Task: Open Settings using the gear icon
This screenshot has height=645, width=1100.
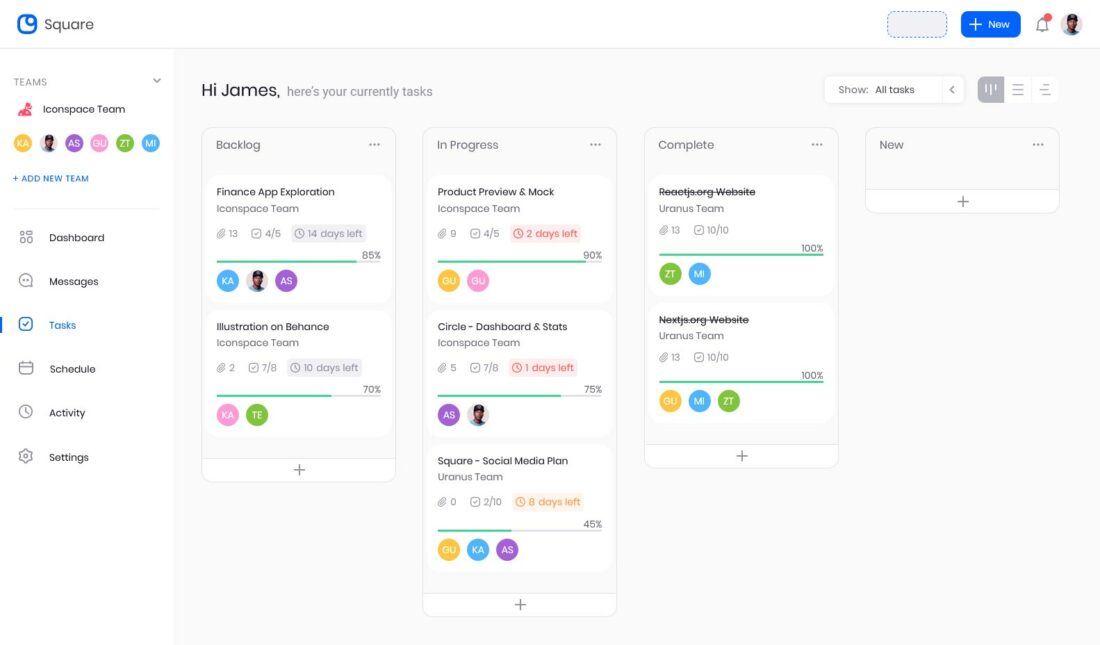Action: [25, 457]
